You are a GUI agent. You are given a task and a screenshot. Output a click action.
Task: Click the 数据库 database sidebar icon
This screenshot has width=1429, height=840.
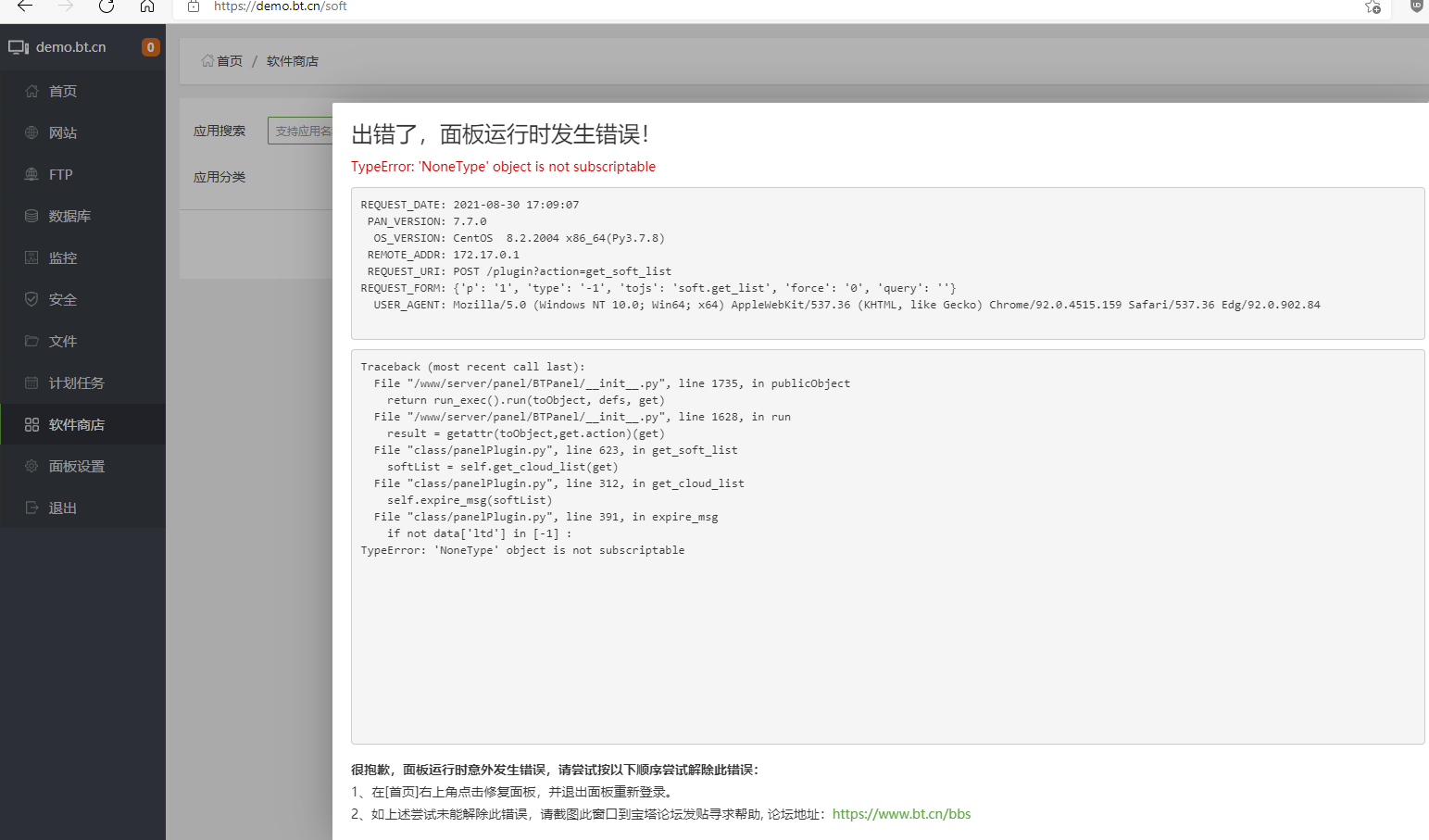31,216
